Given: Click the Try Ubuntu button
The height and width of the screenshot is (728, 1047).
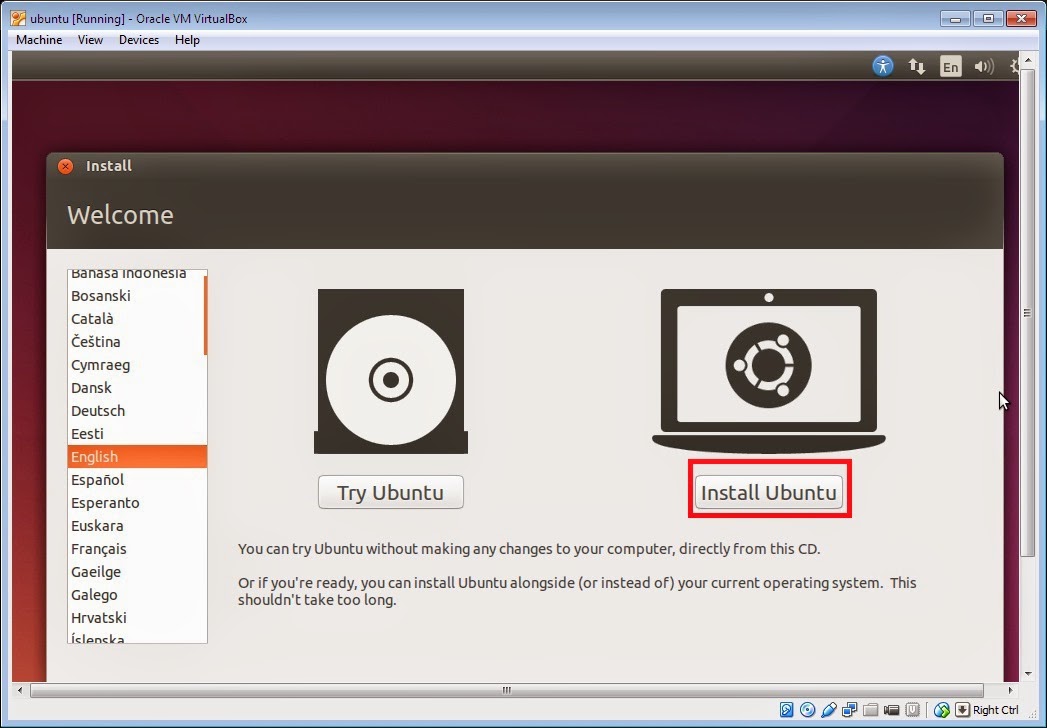Looking at the screenshot, I should (391, 492).
